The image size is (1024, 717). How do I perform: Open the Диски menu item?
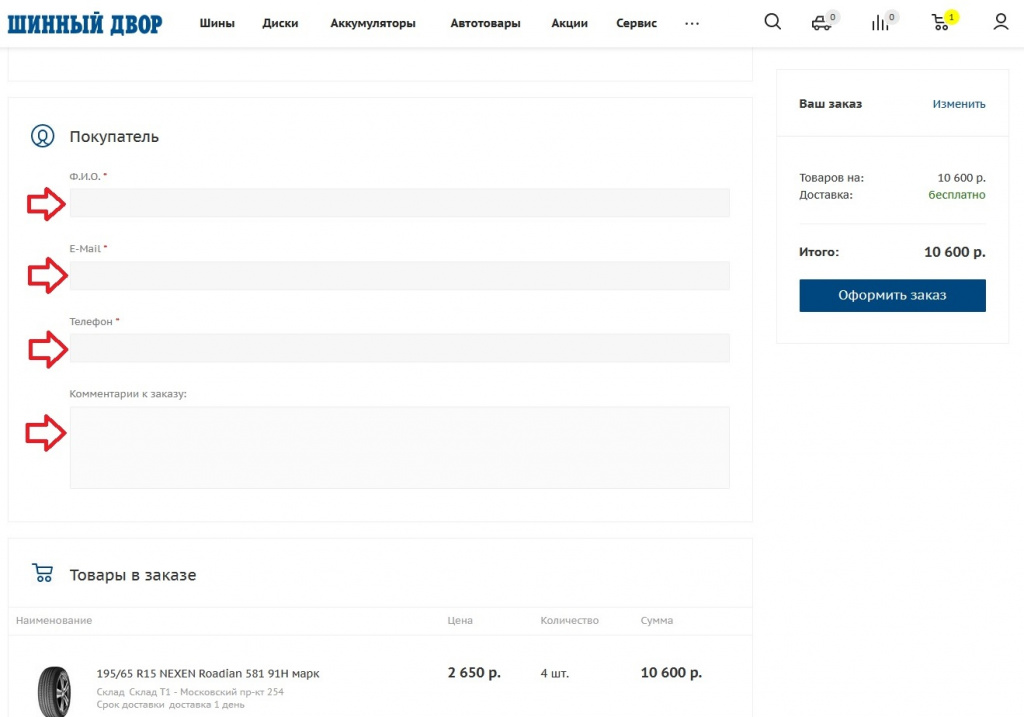(x=280, y=23)
